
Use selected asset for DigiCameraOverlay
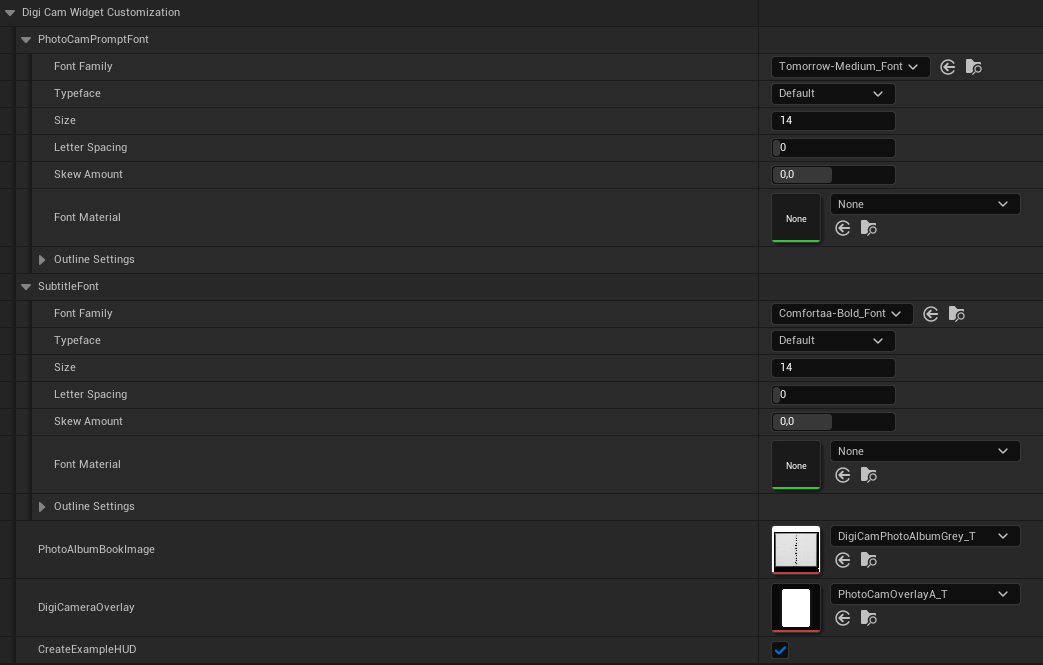[x=842, y=619]
